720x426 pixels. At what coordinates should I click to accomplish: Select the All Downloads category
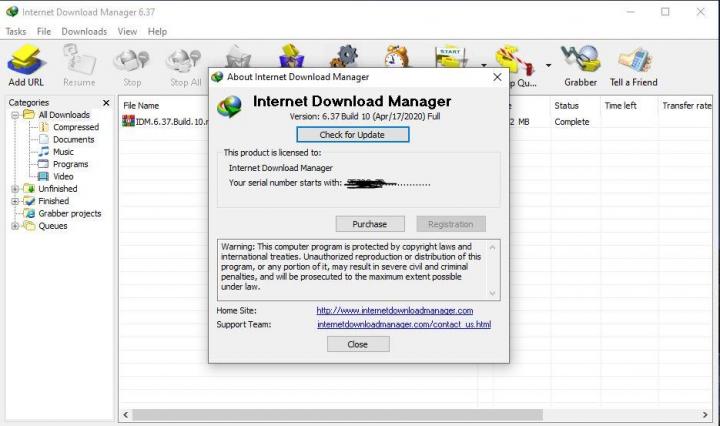click(64, 115)
